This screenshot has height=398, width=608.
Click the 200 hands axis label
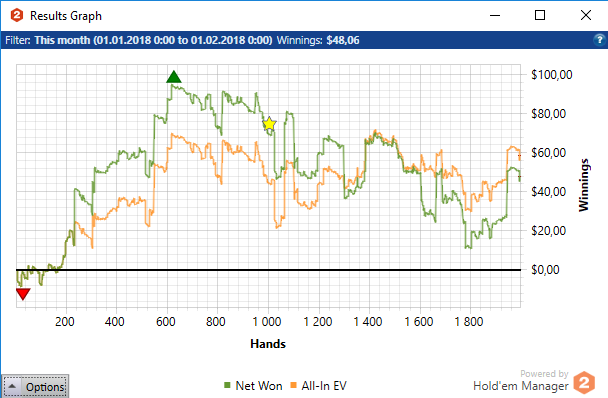(65, 322)
